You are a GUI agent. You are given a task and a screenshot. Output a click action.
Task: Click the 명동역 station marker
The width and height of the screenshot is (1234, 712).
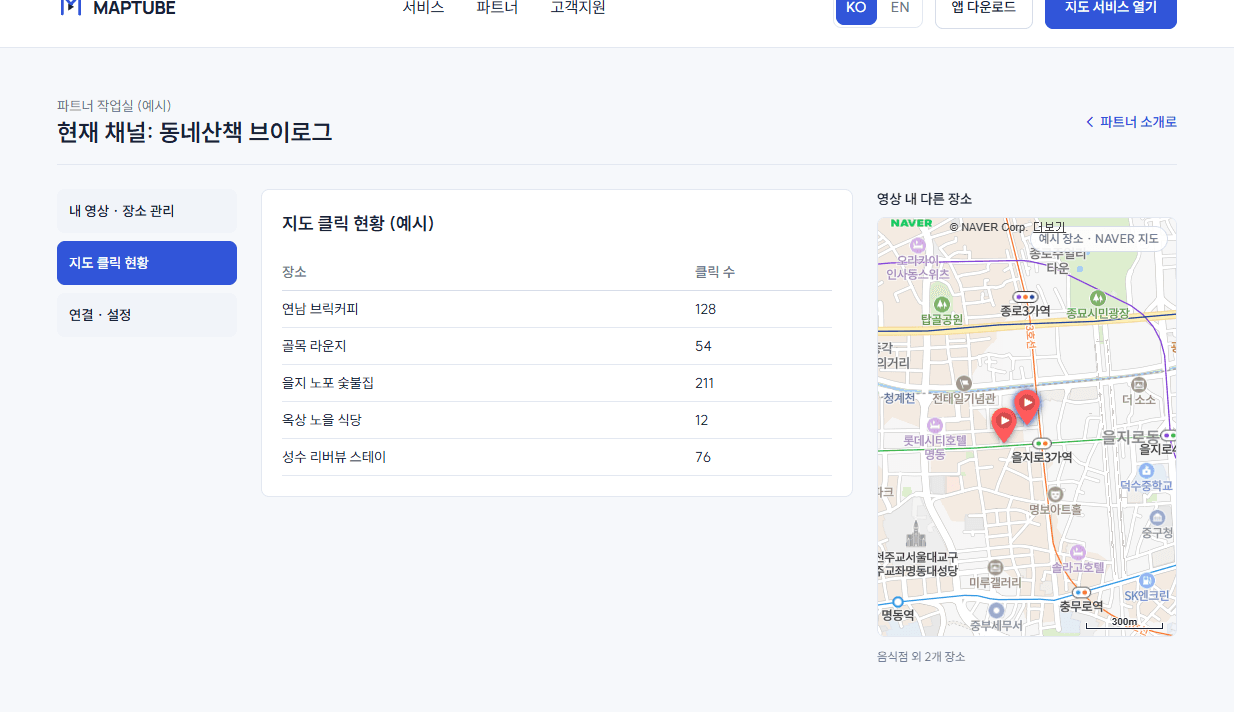pyautogui.click(x=897, y=602)
